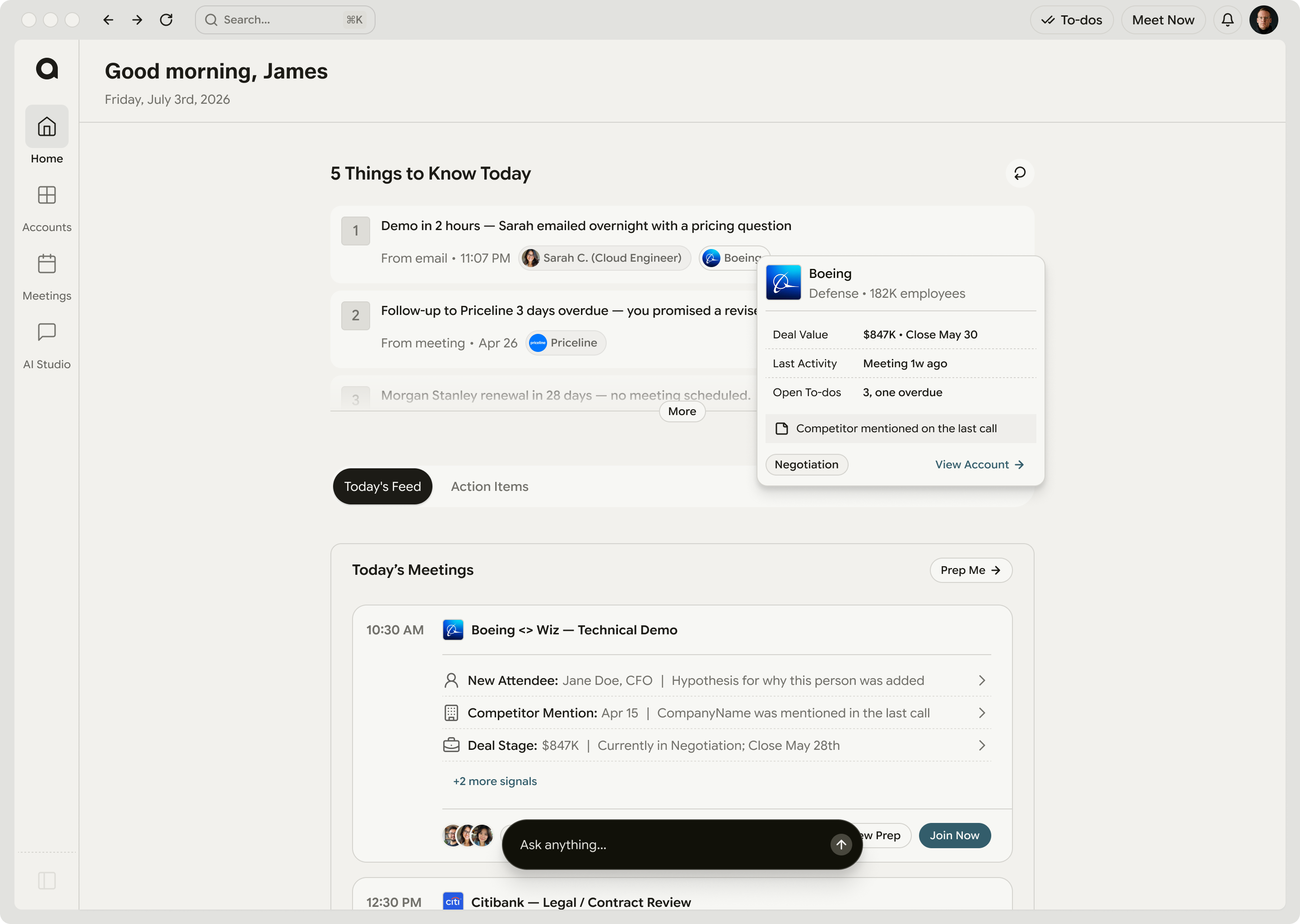Click attendee avatars in Boeing meeting
Viewport: 1300px width, 924px height.
[468, 835]
